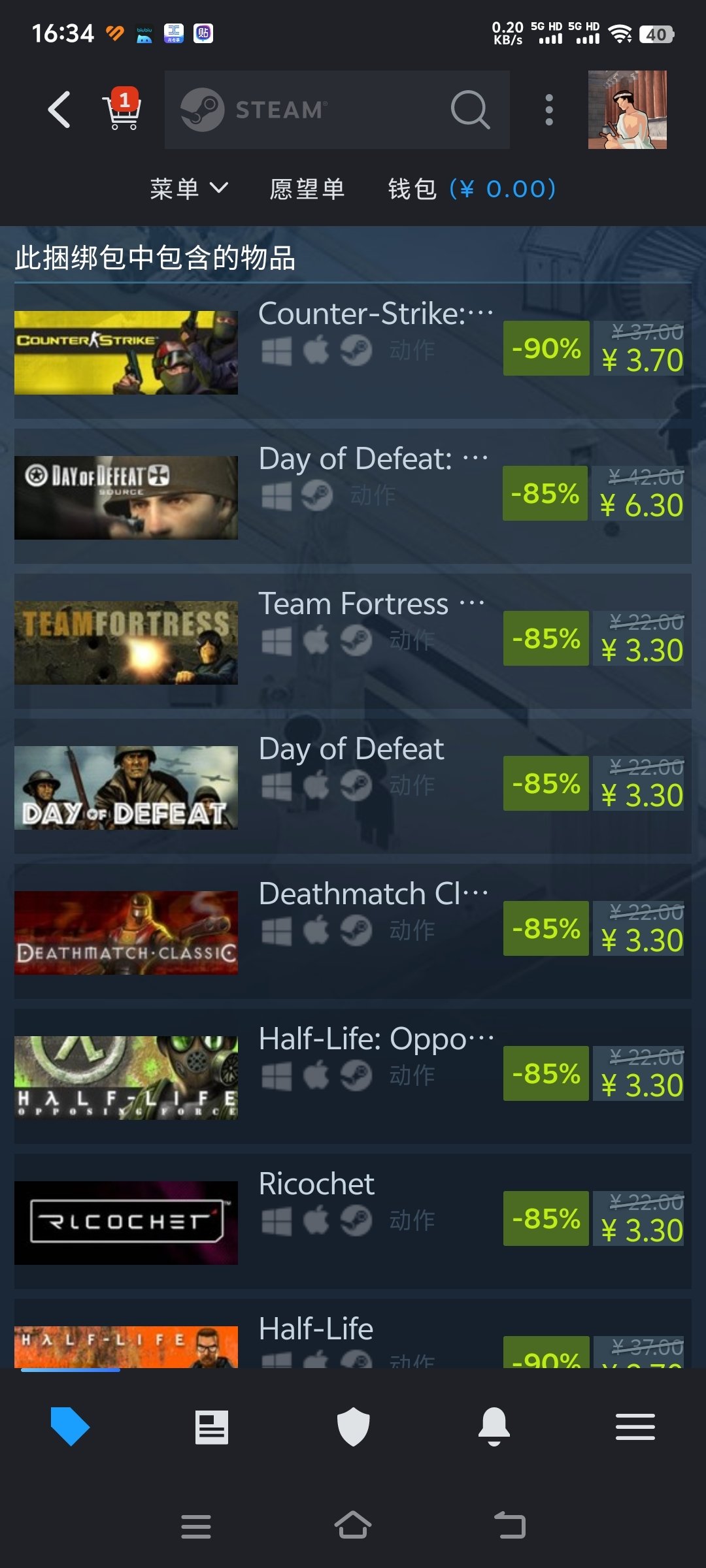Open the shopping cart with 1 item
The image size is (706, 1568).
coord(122,109)
